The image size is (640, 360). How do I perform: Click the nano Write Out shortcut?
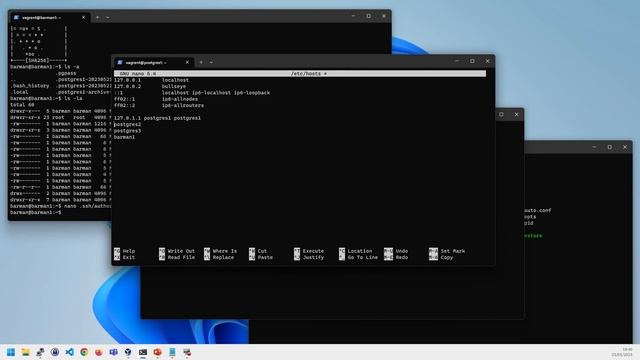pos(181,251)
